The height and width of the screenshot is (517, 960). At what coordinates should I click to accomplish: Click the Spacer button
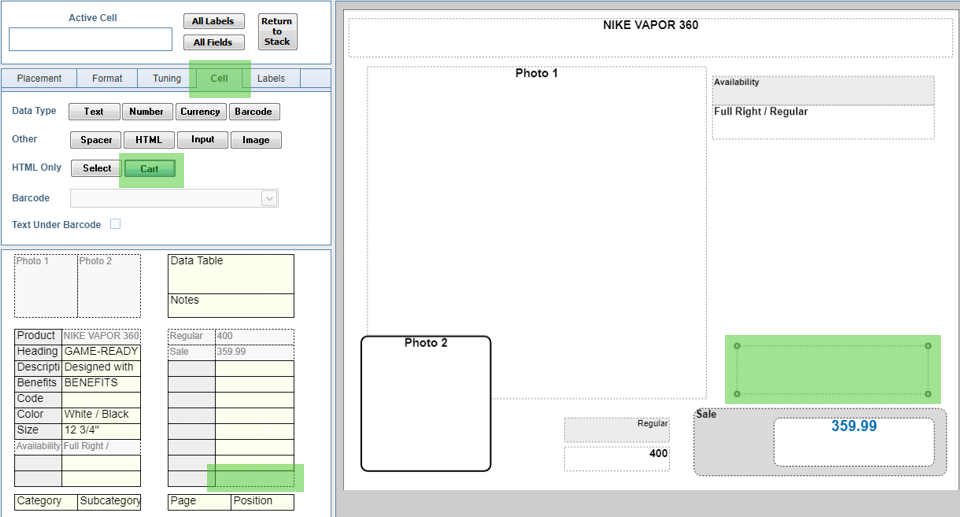96,140
